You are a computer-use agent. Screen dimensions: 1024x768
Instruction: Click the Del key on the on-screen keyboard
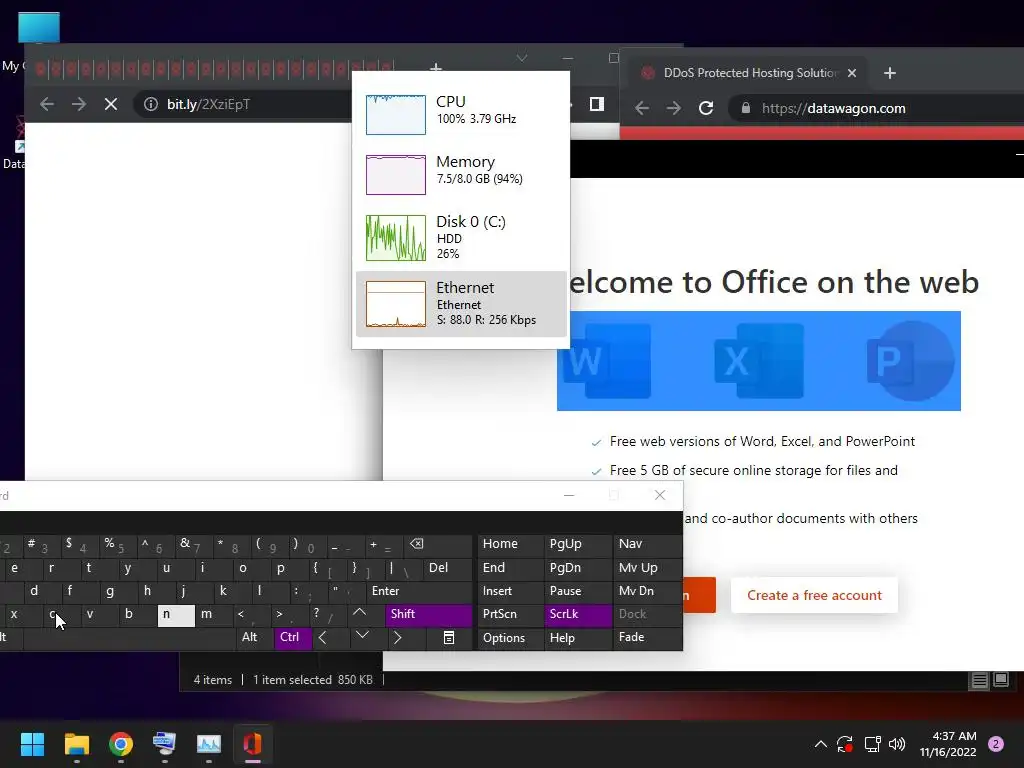coord(447,568)
